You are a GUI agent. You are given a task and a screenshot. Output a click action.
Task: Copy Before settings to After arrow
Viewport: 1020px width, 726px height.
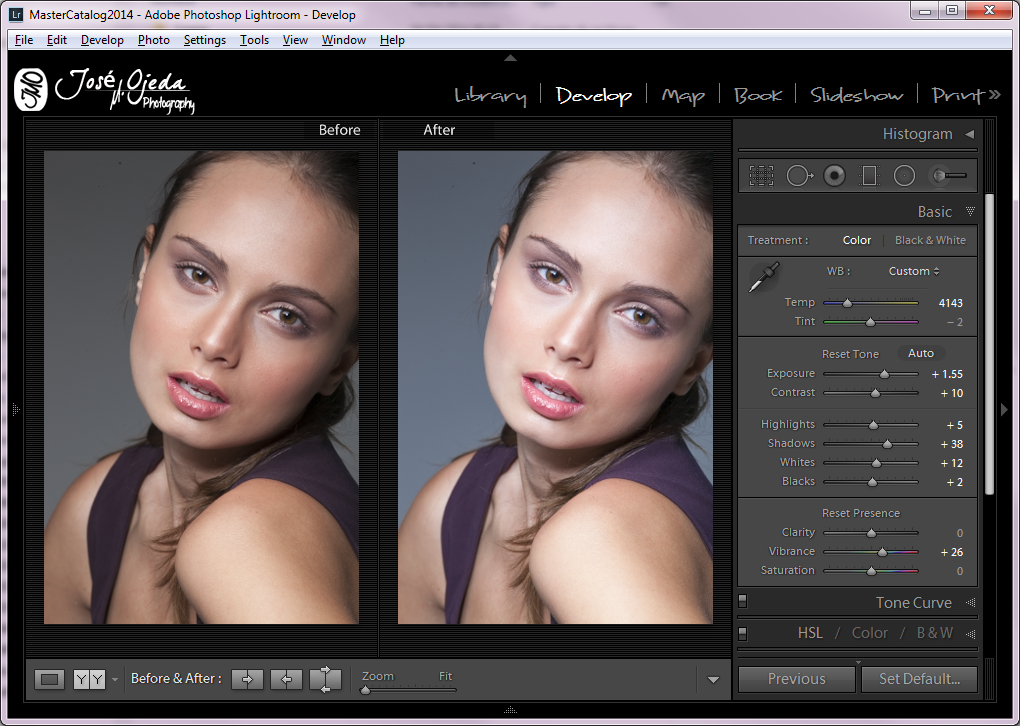(248, 679)
